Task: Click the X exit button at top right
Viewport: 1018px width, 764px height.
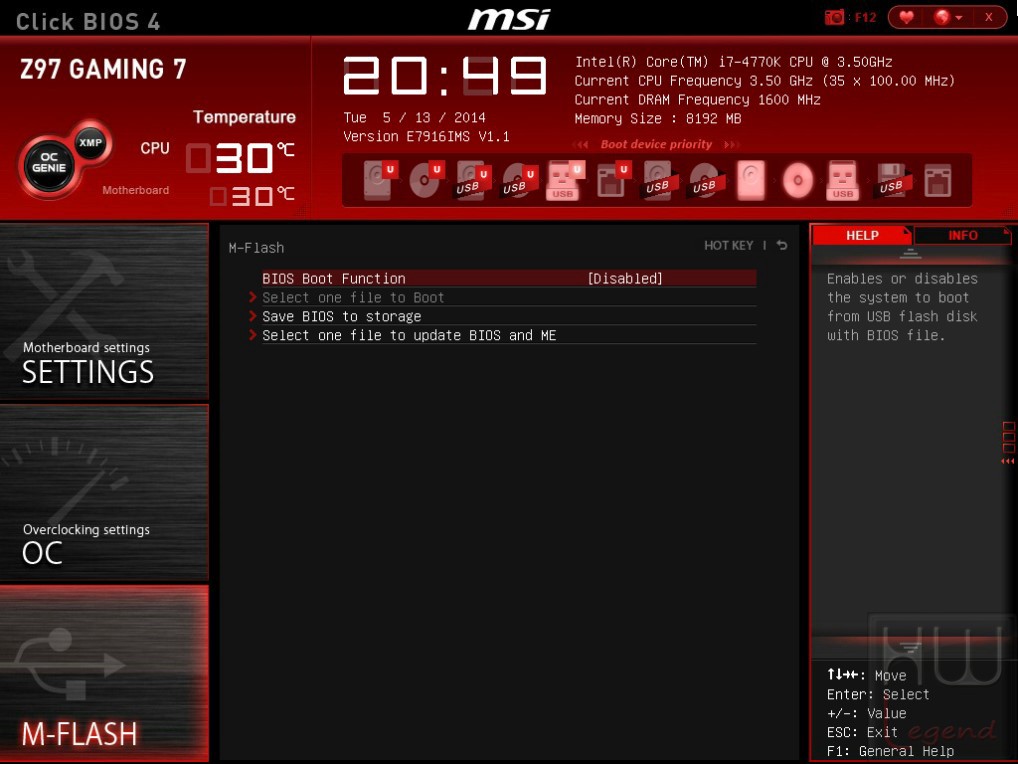Action: tap(989, 18)
